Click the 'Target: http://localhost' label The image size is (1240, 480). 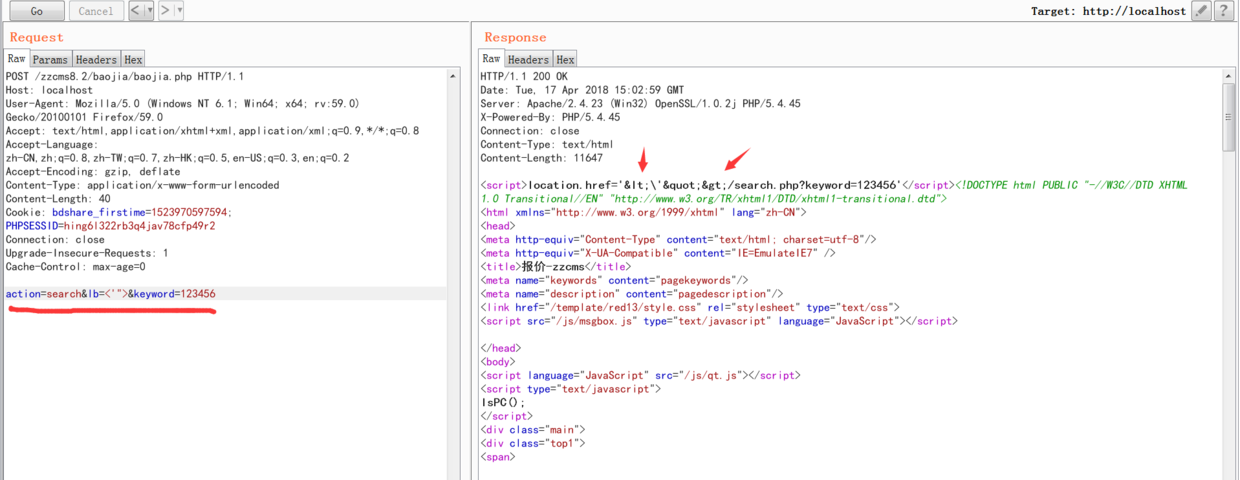tap(1108, 12)
